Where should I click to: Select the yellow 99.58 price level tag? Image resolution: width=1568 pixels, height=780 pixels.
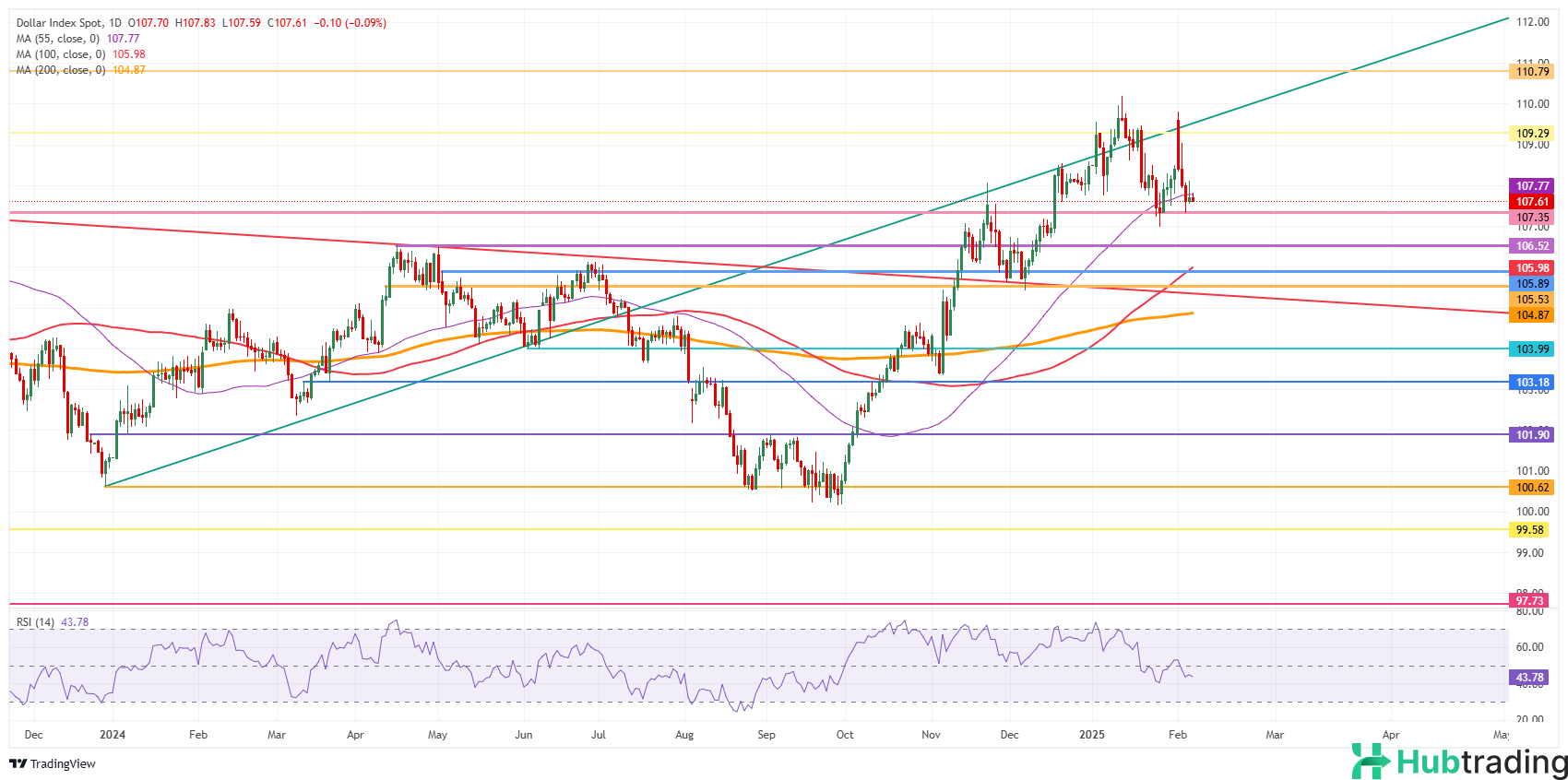click(x=1529, y=530)
